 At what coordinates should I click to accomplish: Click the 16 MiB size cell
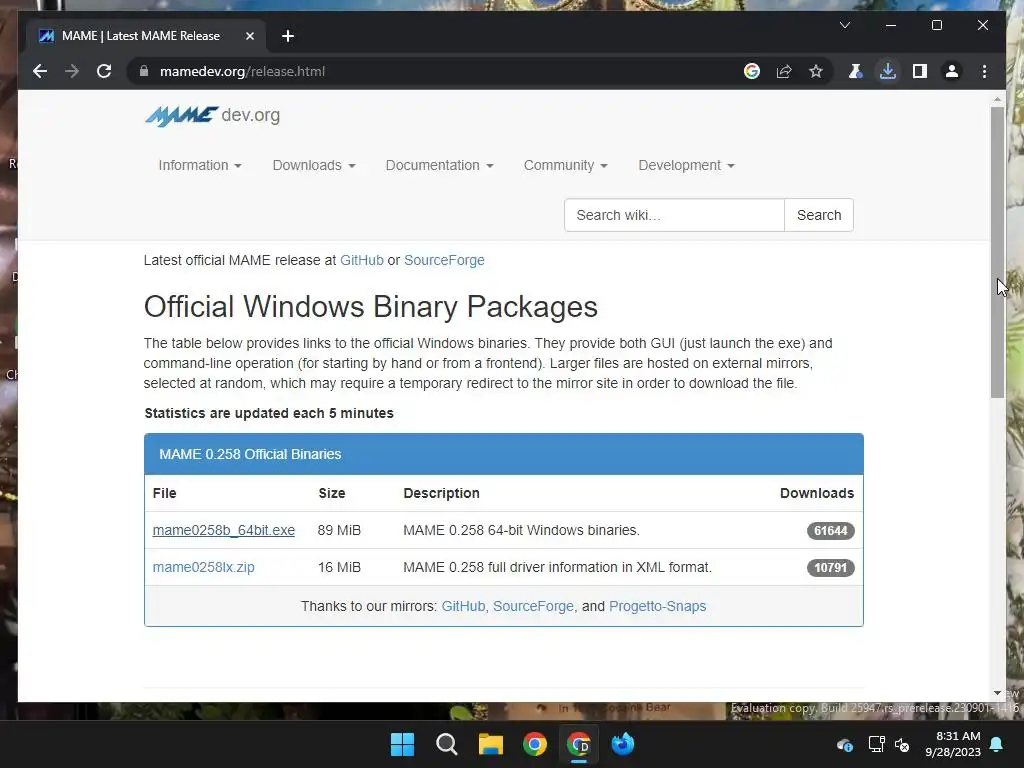coord(339,568)
